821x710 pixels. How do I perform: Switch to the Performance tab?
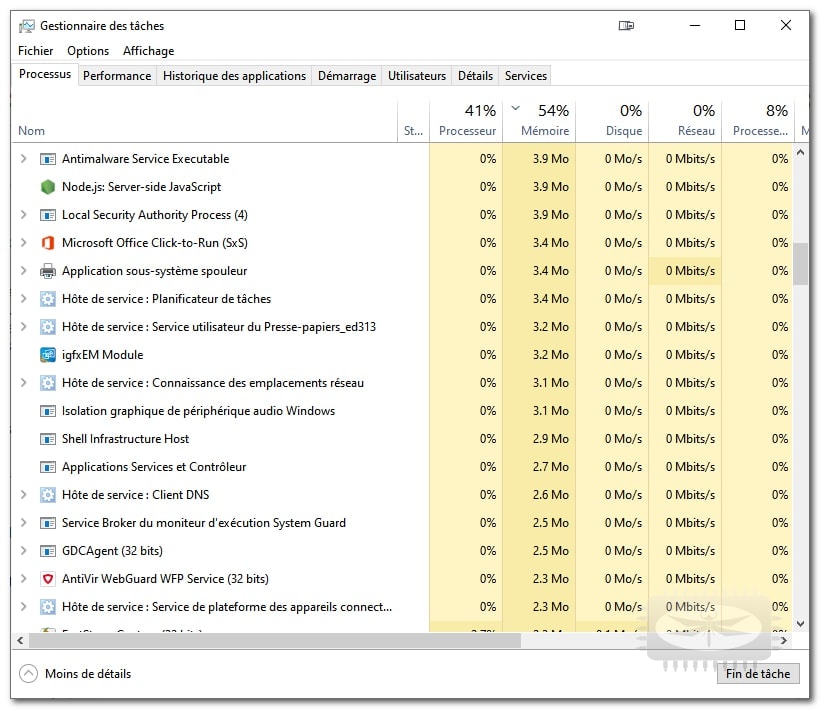[117, 76]
